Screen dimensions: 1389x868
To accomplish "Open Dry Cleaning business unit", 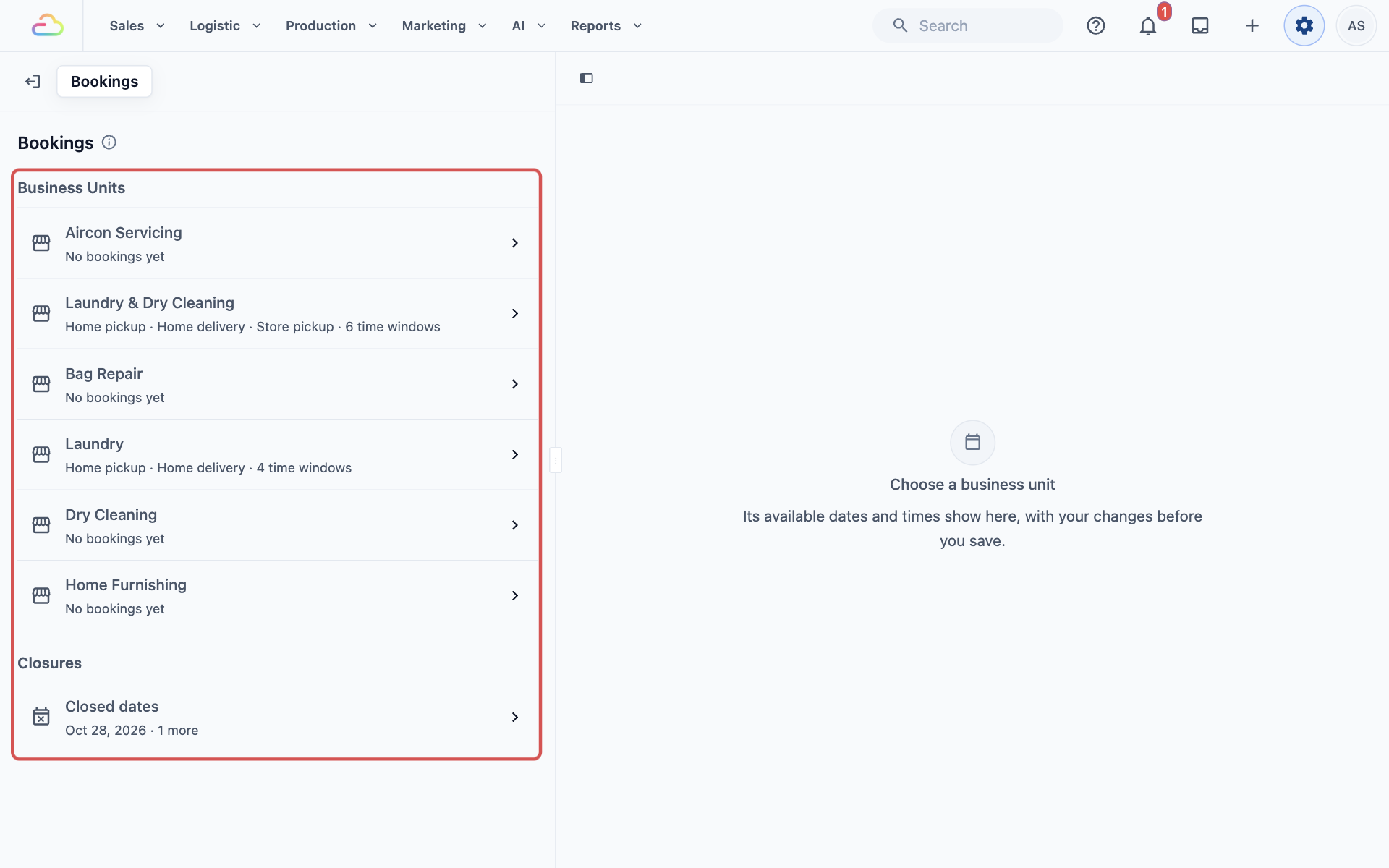I will [x=278, y=525].
